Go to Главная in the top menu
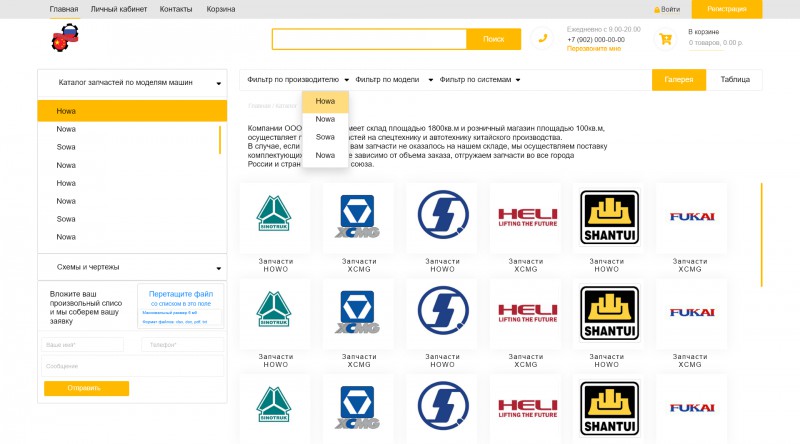Screen dimensions: 800x444 click(64, 9)
